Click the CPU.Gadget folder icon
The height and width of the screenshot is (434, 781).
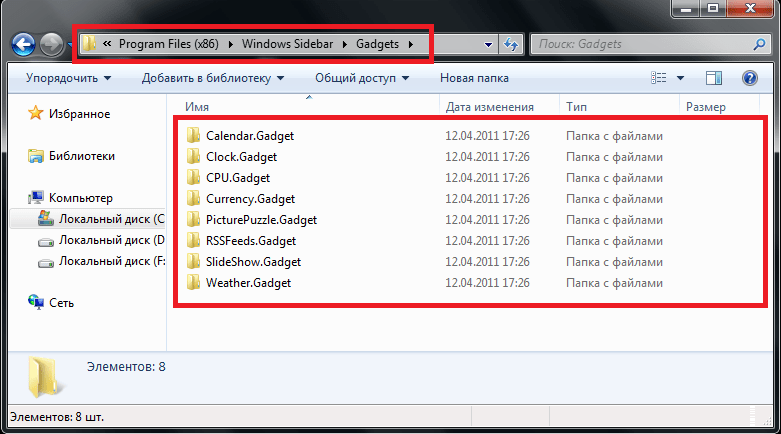pyautogui.click(x=193, y=177)
